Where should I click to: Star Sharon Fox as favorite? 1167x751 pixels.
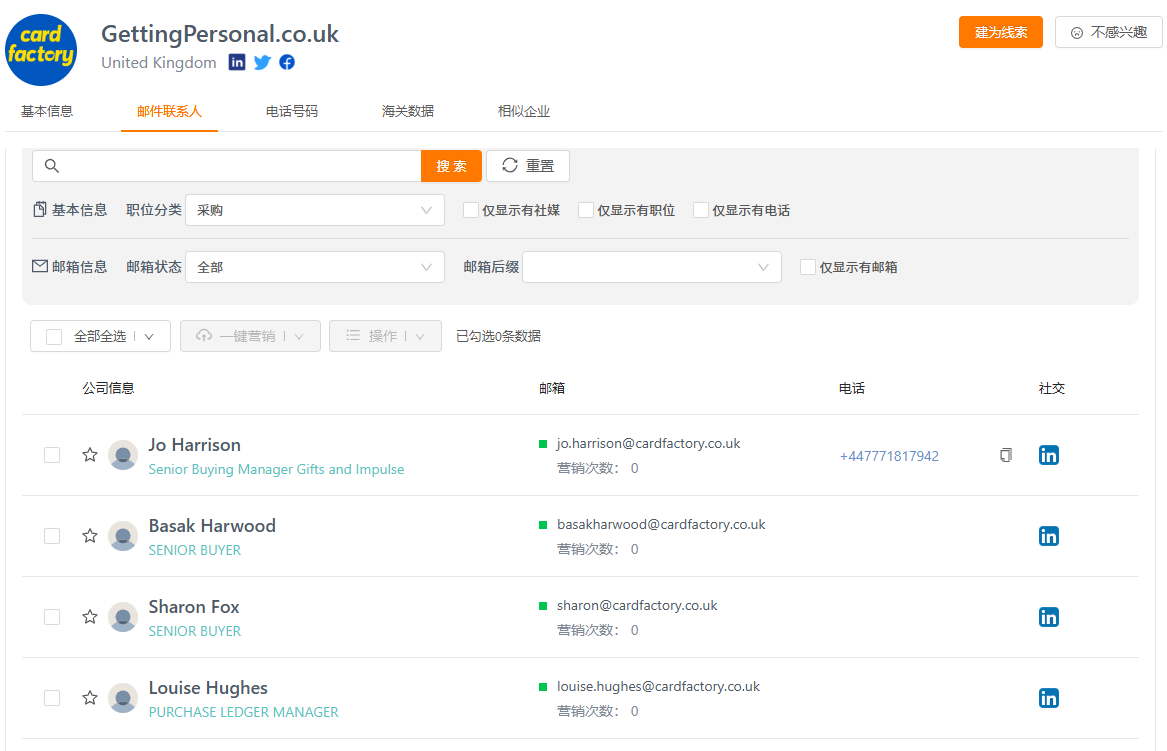(x=90, y=617)
